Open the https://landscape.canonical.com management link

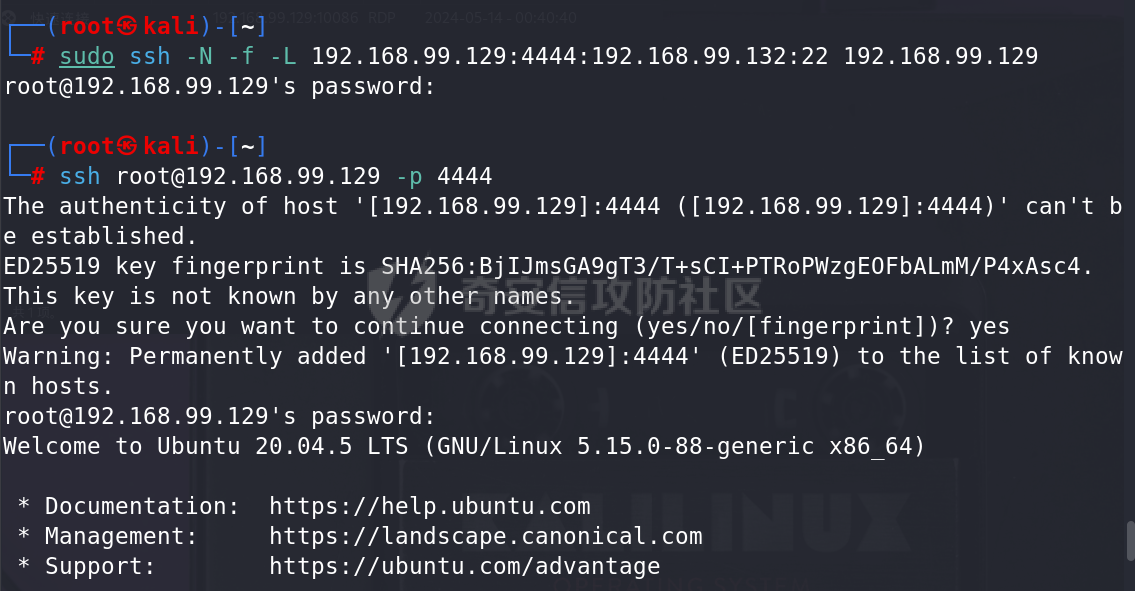click(x=486, y=537)
